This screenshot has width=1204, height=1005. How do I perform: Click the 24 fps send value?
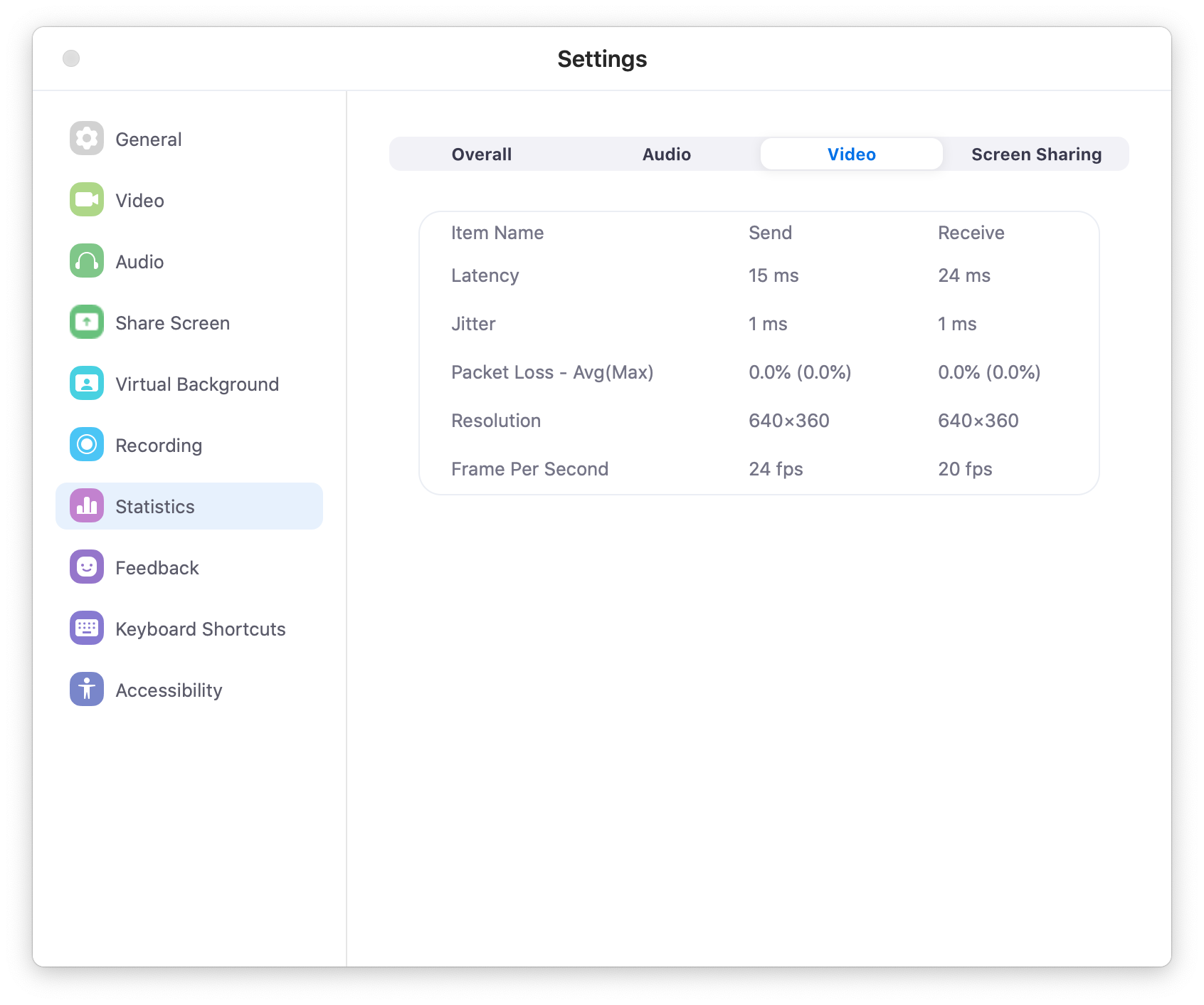pyautogui.click(x=776, y=469)
